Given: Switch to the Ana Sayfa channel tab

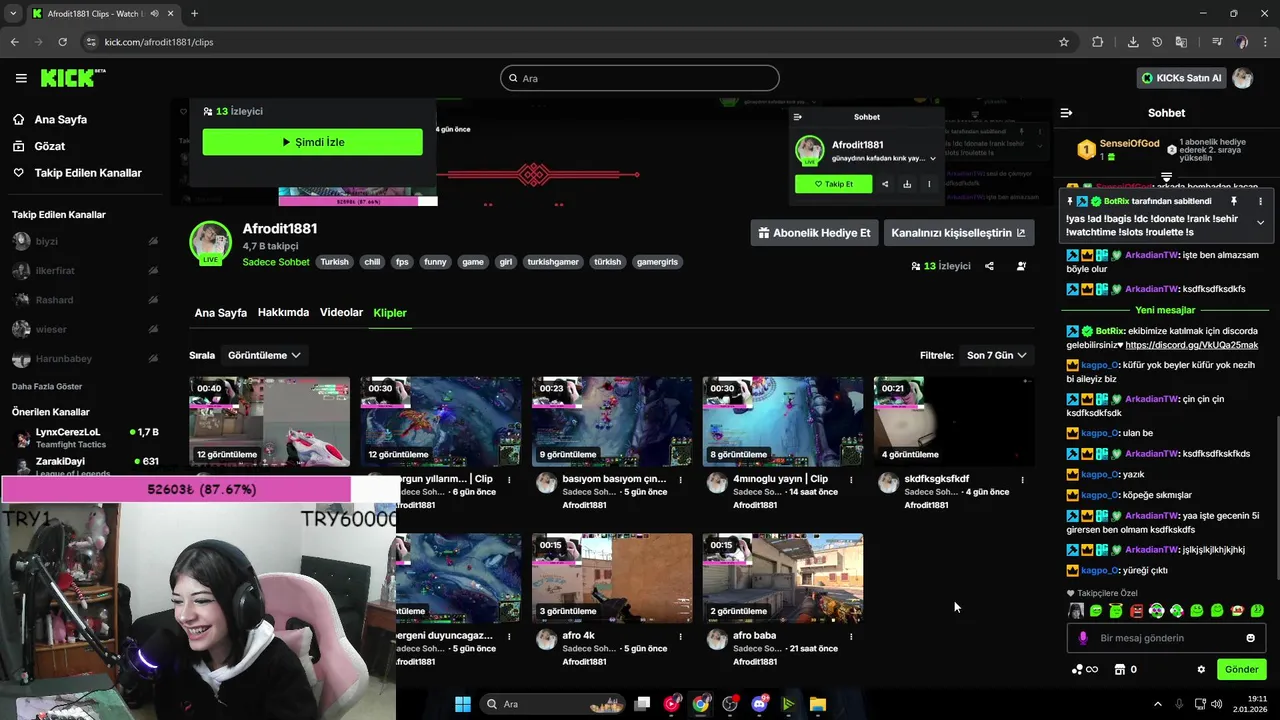Looking at the screenshot, I should pos(220,313).
